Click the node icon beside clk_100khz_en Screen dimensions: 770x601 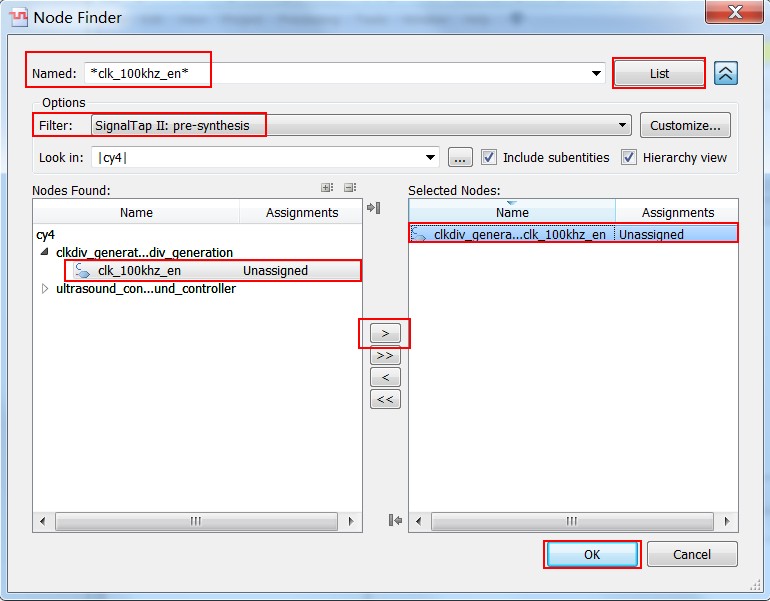coord(82,271)
